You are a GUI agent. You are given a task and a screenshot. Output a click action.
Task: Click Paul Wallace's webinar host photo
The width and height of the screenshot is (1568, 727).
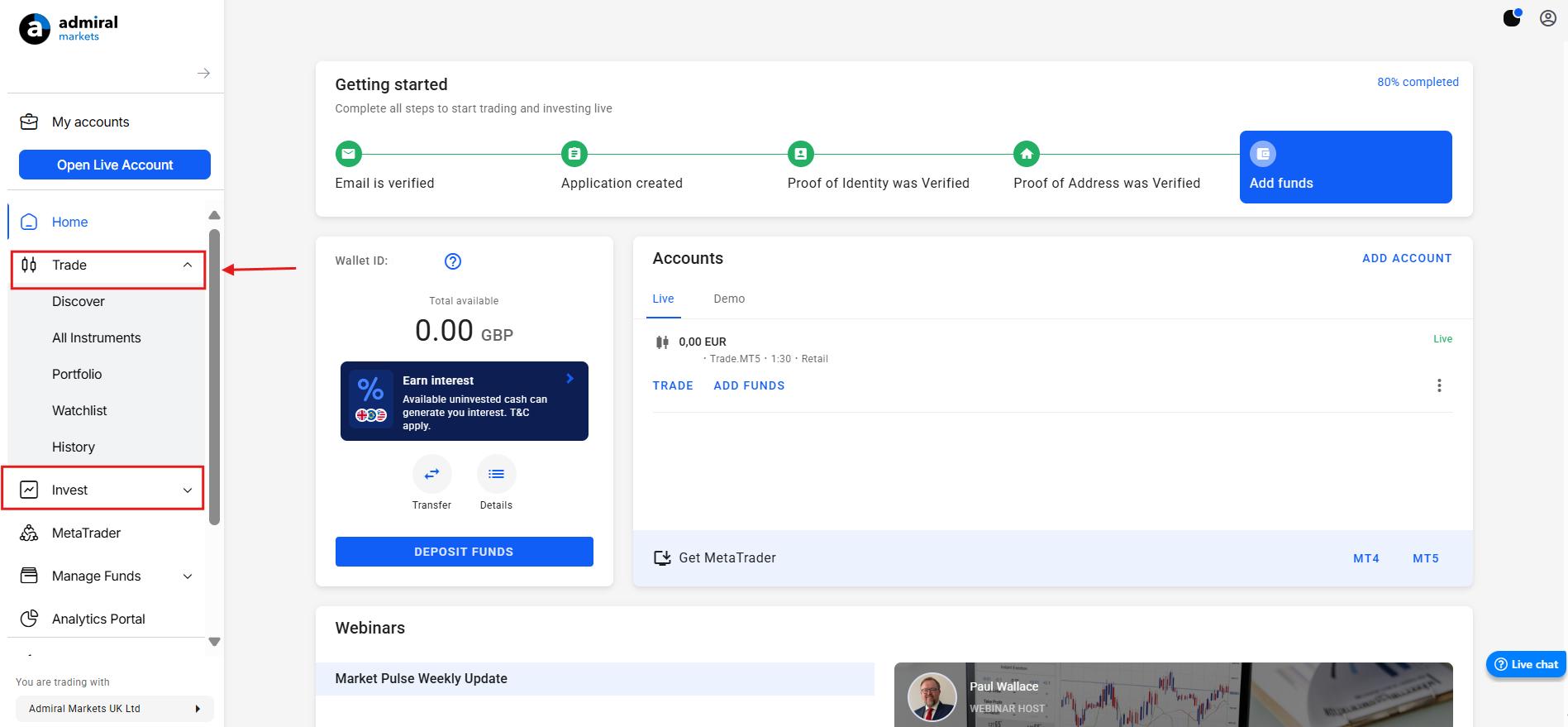tap(932, 696)
